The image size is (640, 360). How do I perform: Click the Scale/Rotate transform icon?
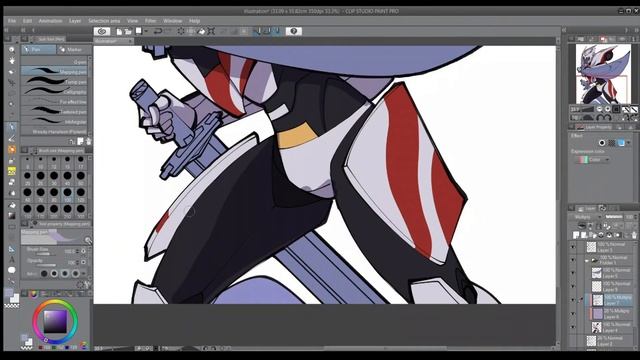coord(211,31)
